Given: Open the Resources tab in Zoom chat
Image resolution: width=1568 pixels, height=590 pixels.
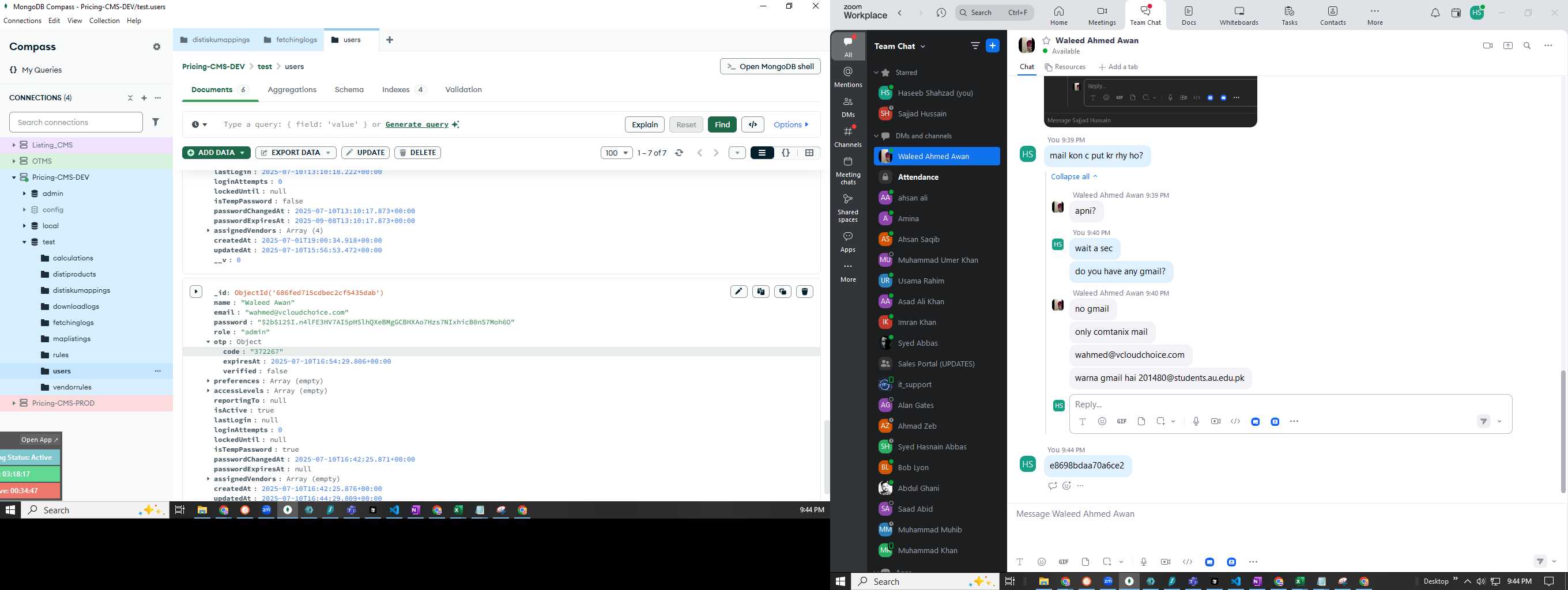Looking at the screenshot, I should [1065, 67].
